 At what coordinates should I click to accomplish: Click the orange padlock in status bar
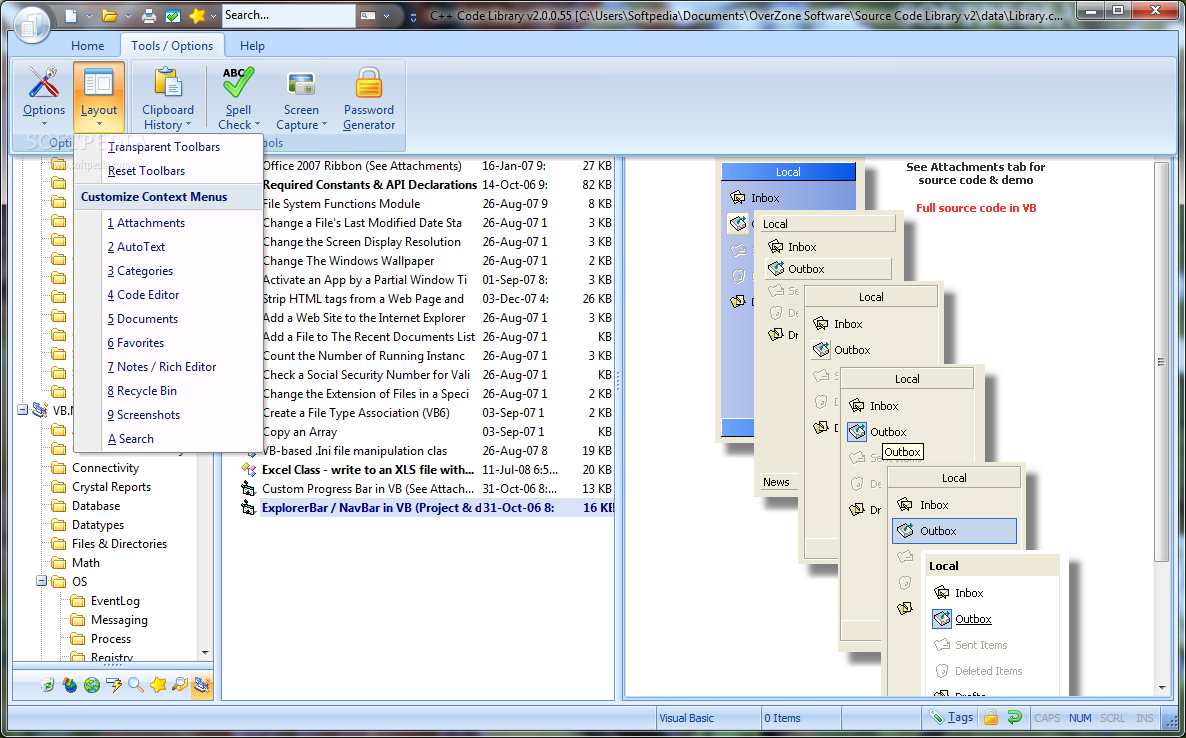pyautogui.click(x=991, y=717)
